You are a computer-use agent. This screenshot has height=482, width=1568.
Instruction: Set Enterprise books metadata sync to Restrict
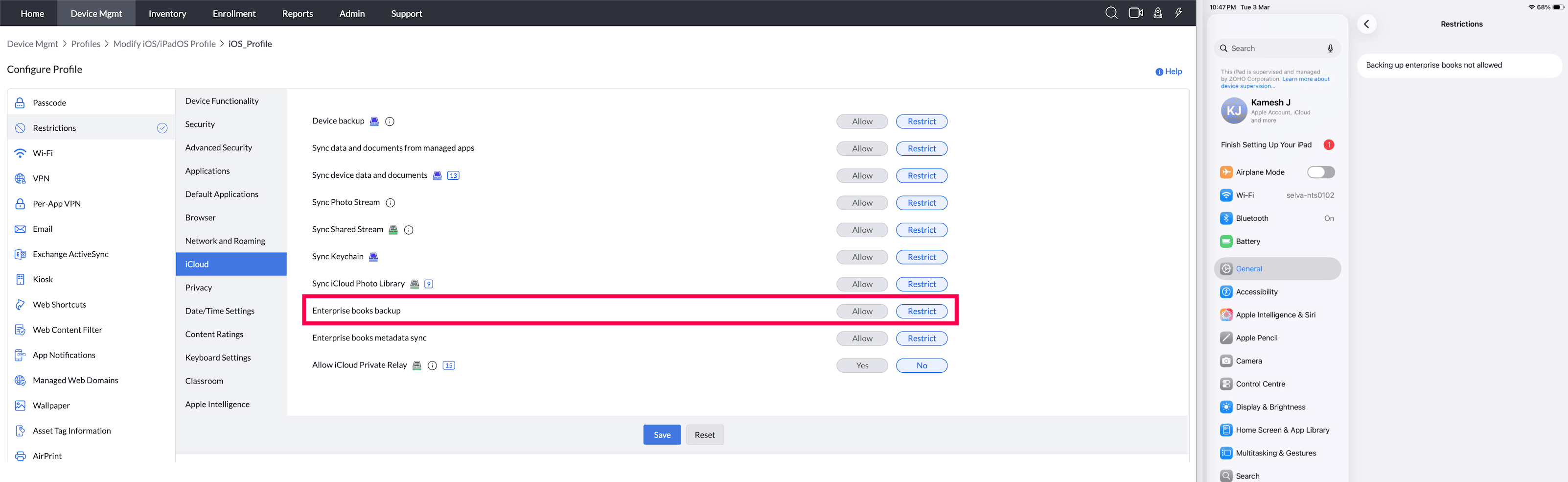point(921,339)
